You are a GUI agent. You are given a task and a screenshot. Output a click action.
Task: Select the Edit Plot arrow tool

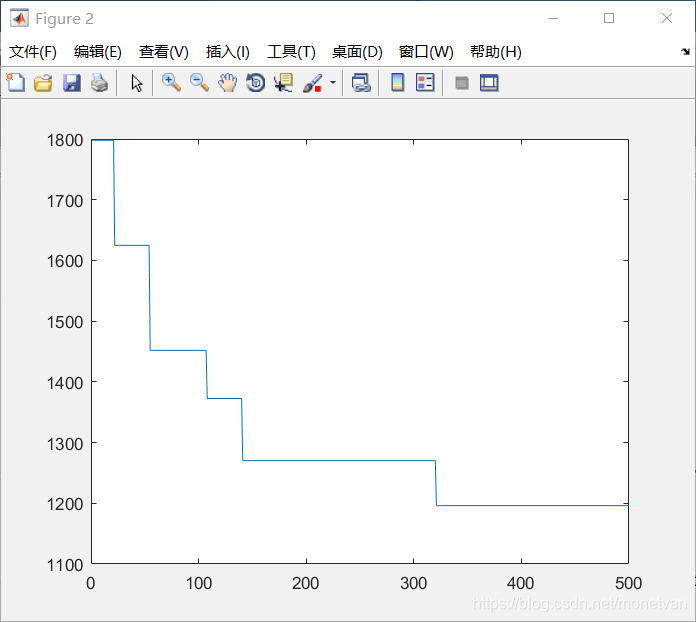point(137,83)
